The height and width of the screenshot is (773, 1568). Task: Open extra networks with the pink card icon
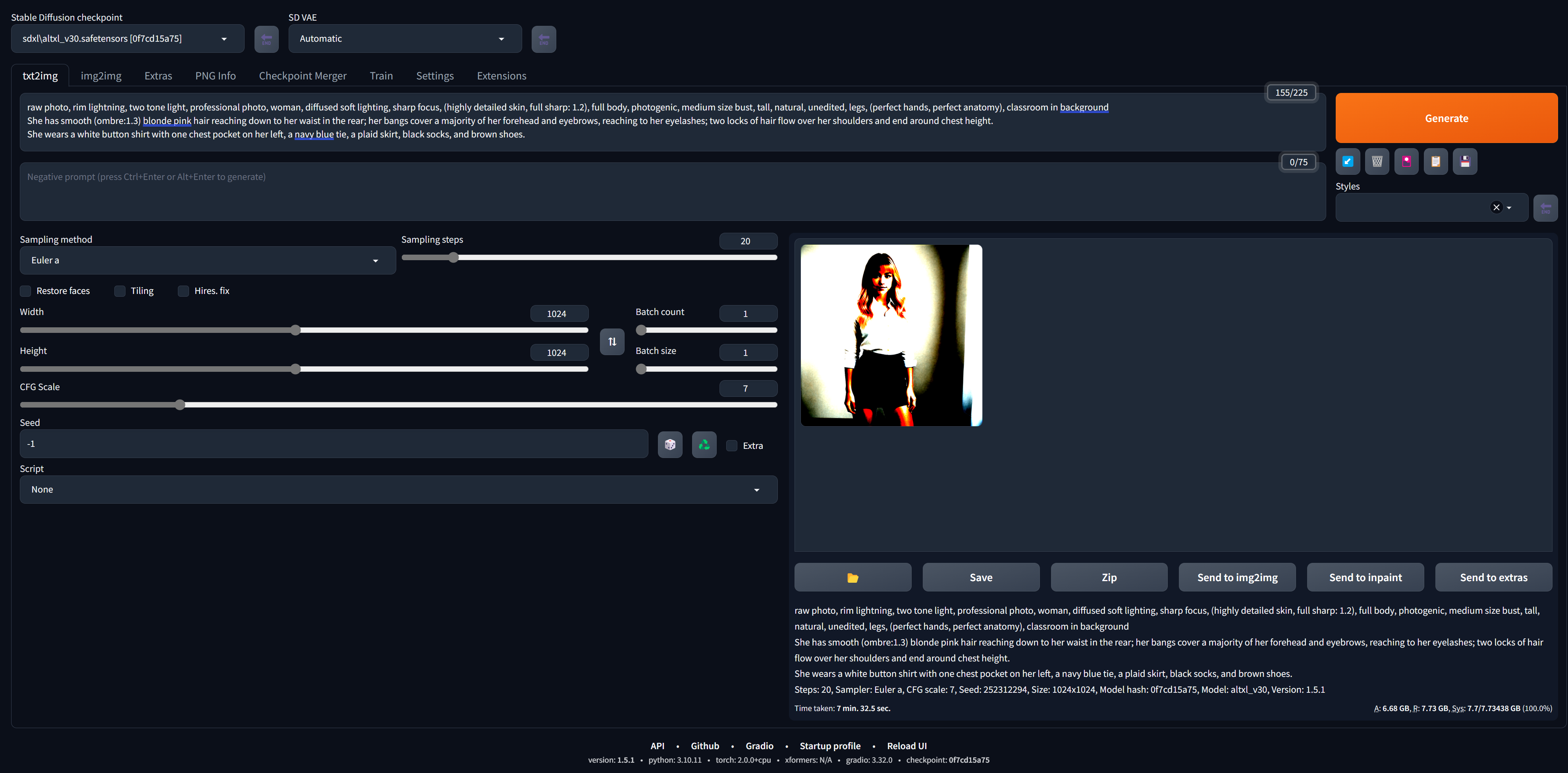[x=1406, y=161]
